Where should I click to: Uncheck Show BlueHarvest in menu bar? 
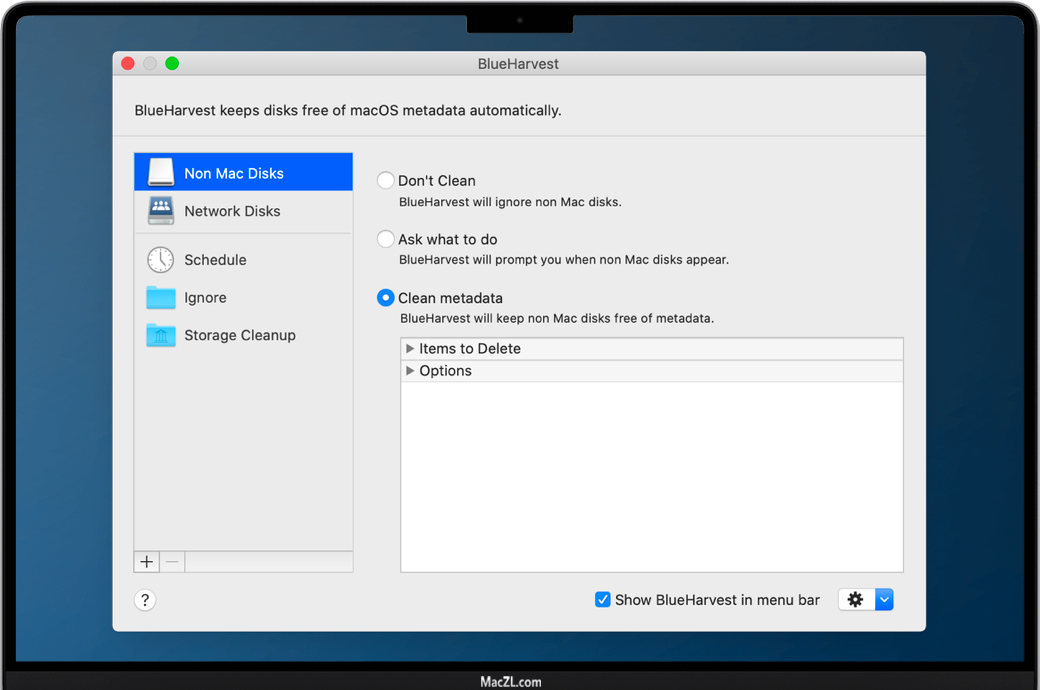point(603,600)
